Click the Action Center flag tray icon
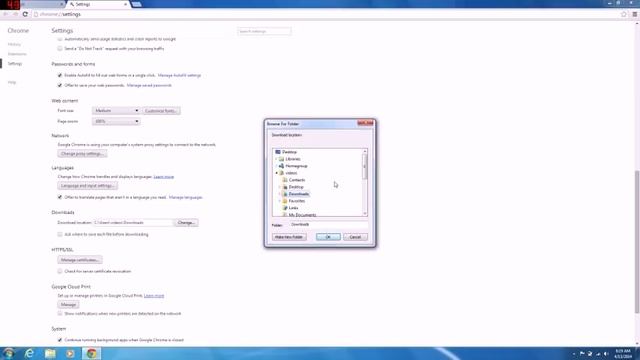Viewport: 640px width, 360px height. tap(582, 353)
